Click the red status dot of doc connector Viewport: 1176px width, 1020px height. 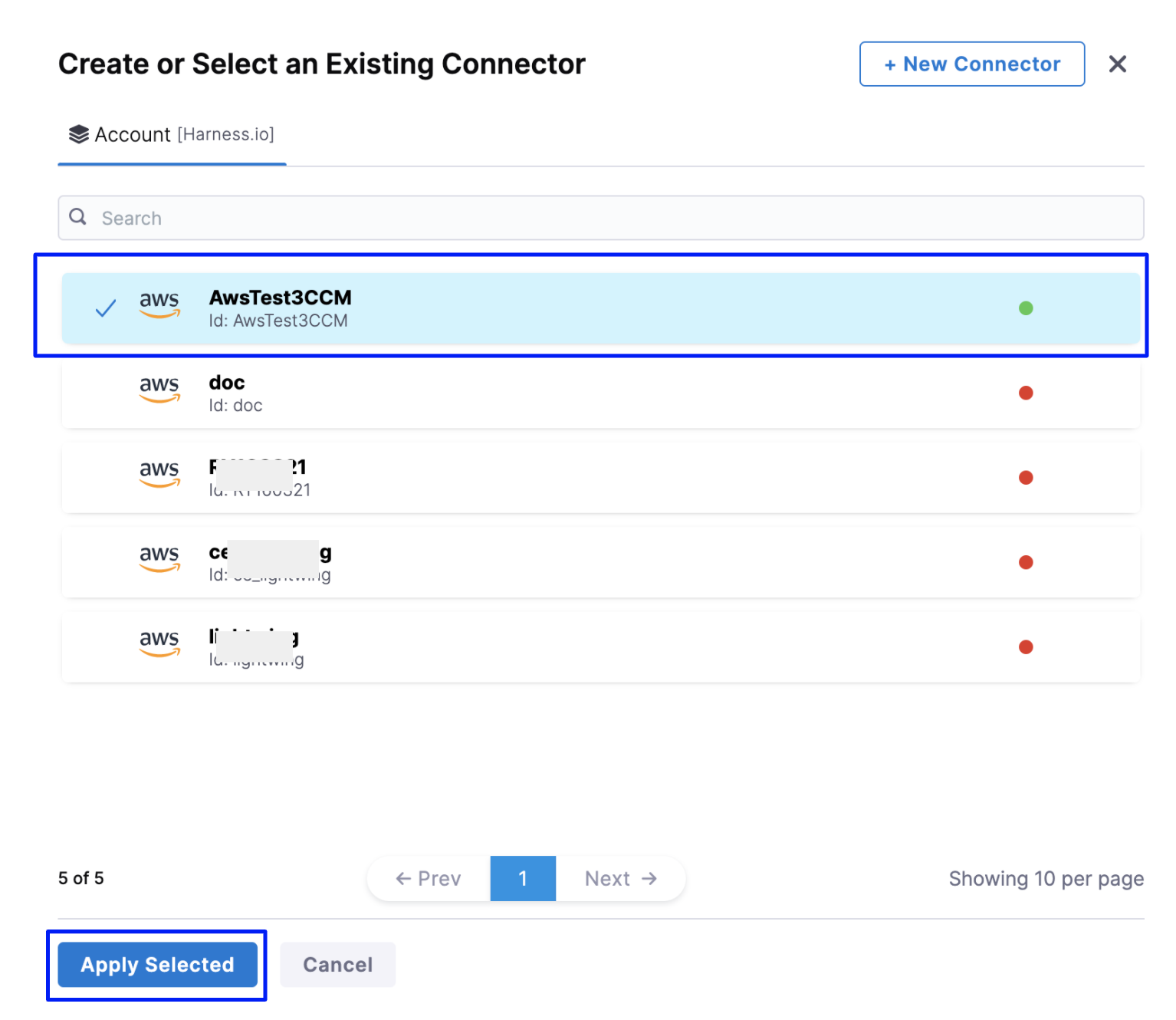pos(1026,393)
